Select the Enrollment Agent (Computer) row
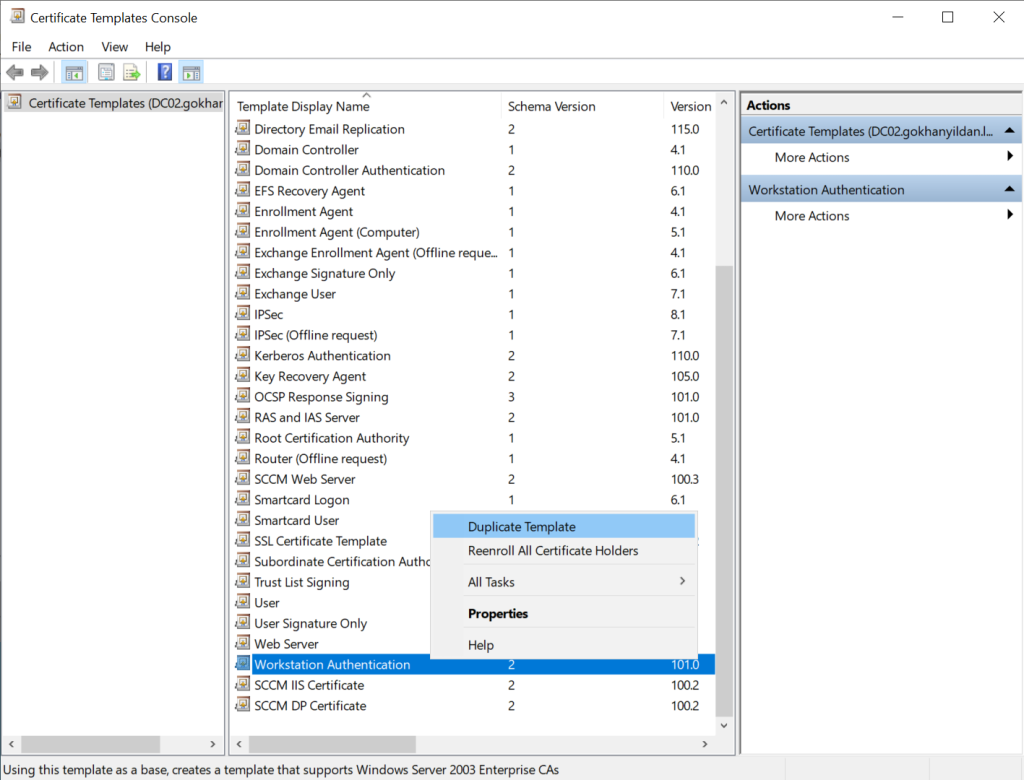 [474, 232]
